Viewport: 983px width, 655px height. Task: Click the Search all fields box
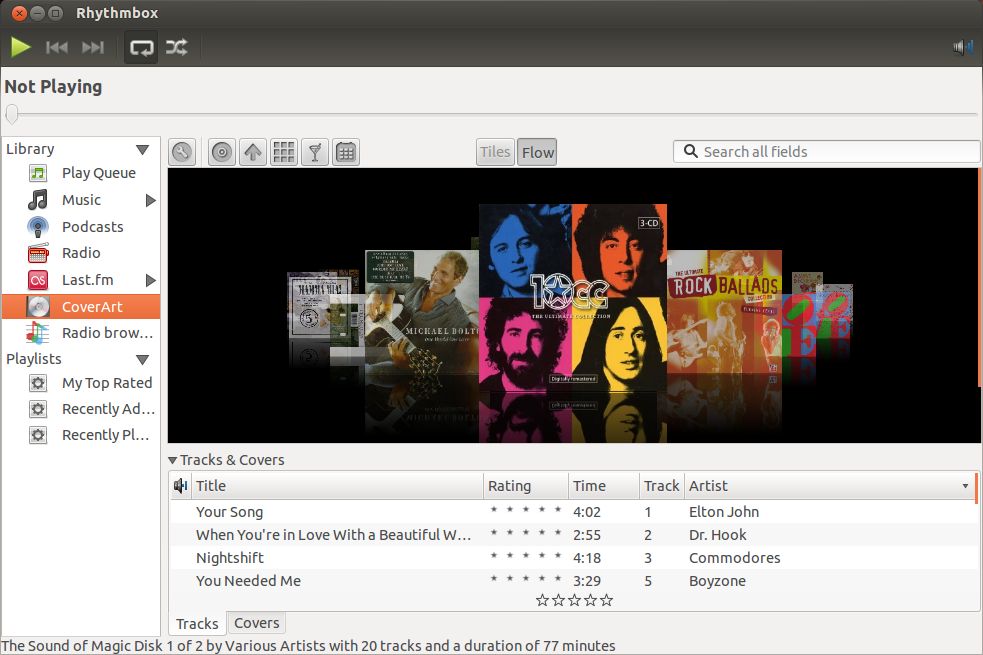[826, 152]
